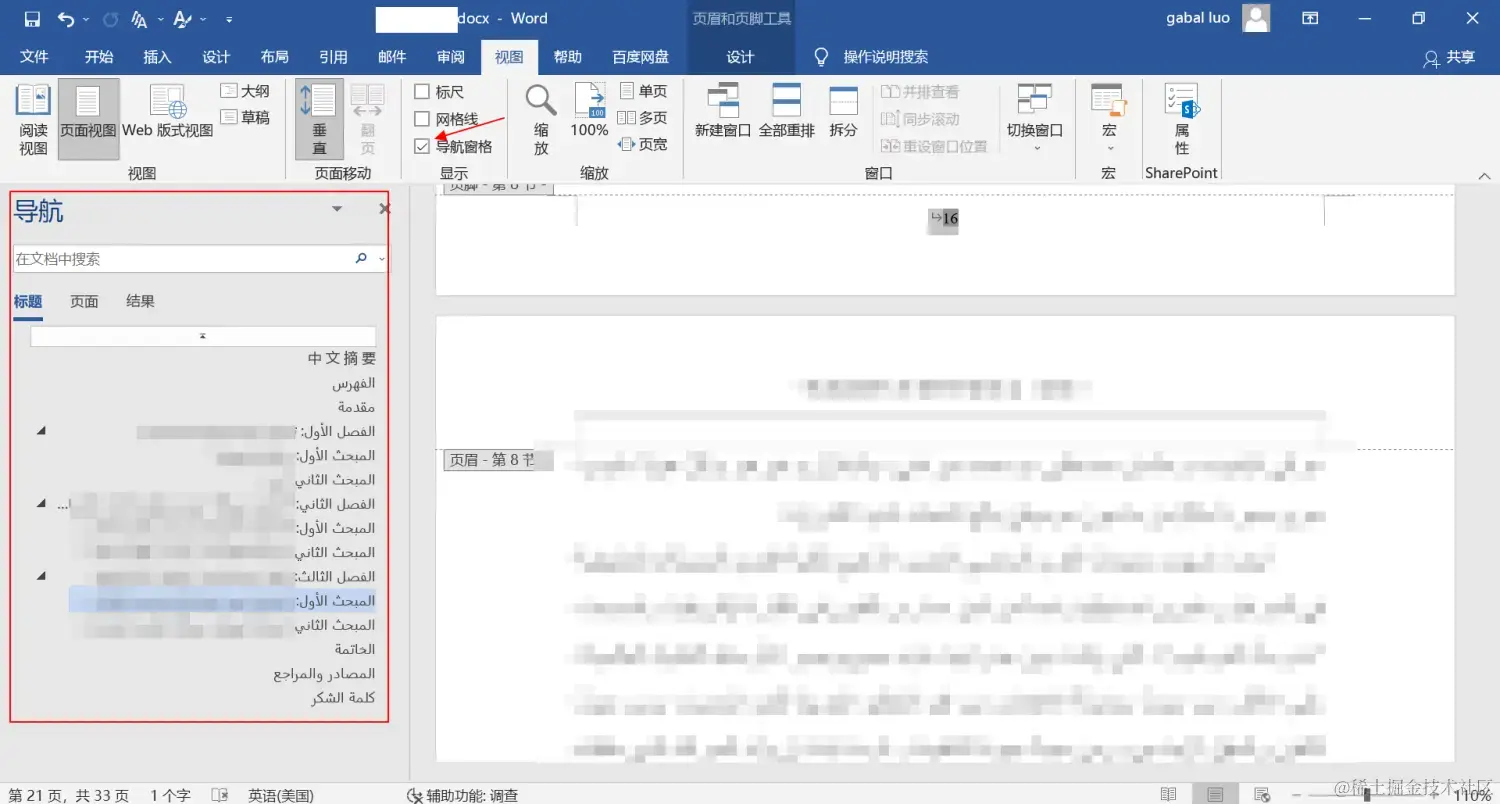Open the search options dropdown in navigation pane
The image size is (1500, 804).
click(x=381, y=259)
